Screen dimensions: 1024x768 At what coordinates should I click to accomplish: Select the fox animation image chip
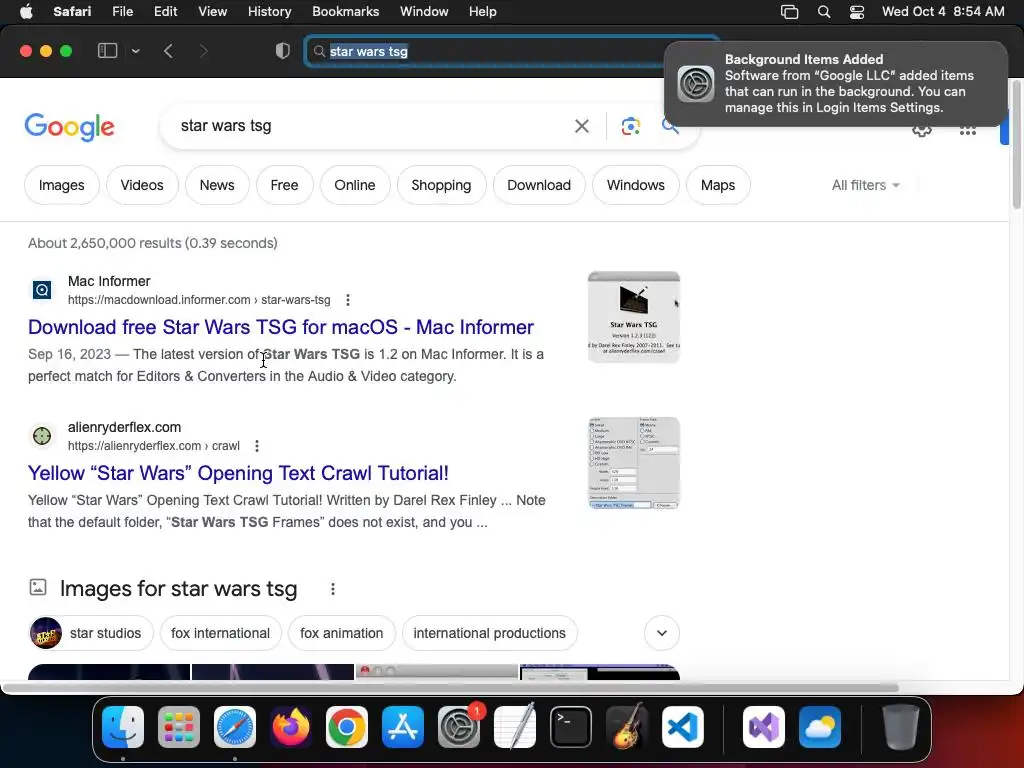tap(342, 633)
